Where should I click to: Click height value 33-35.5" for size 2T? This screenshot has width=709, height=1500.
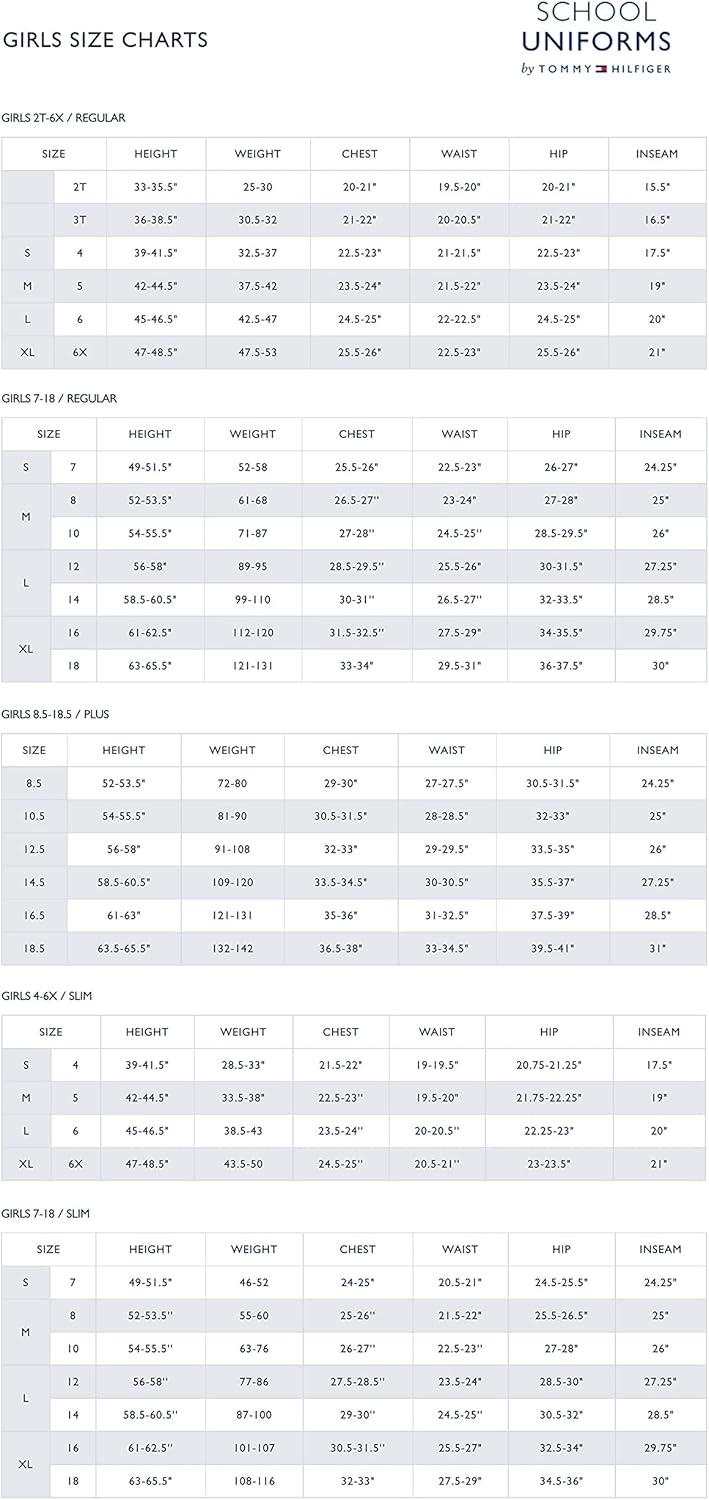click(156, 187)
